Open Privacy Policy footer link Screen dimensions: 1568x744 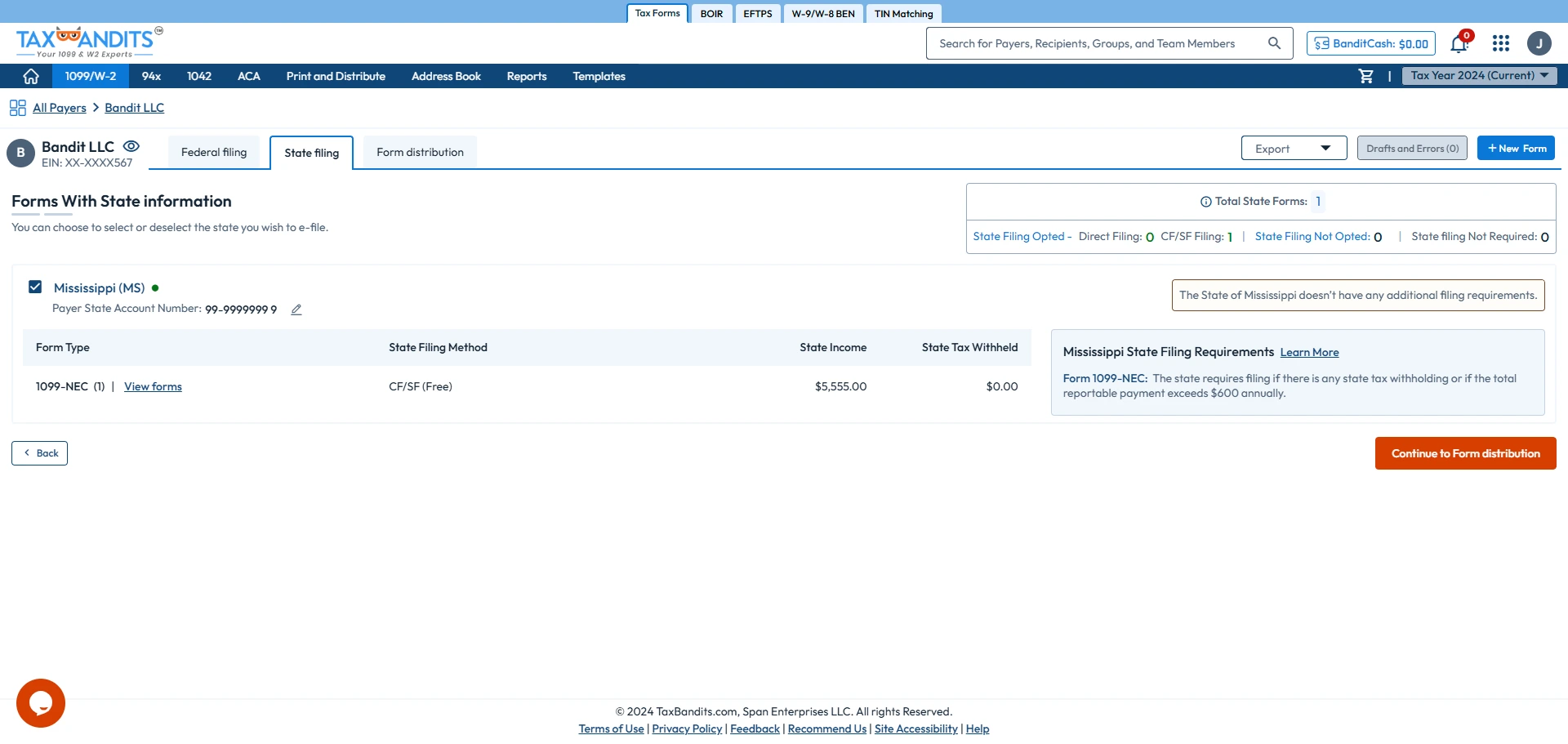point(687,729)
